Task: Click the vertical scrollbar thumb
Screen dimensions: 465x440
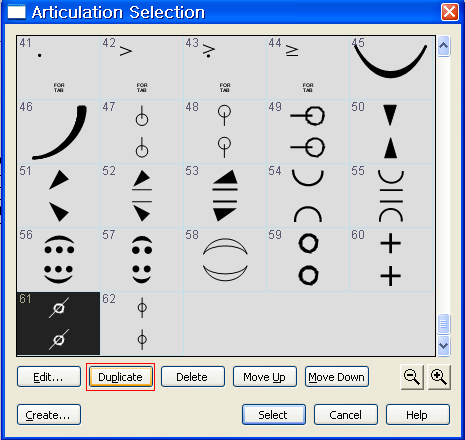Action: click(444, 324)
